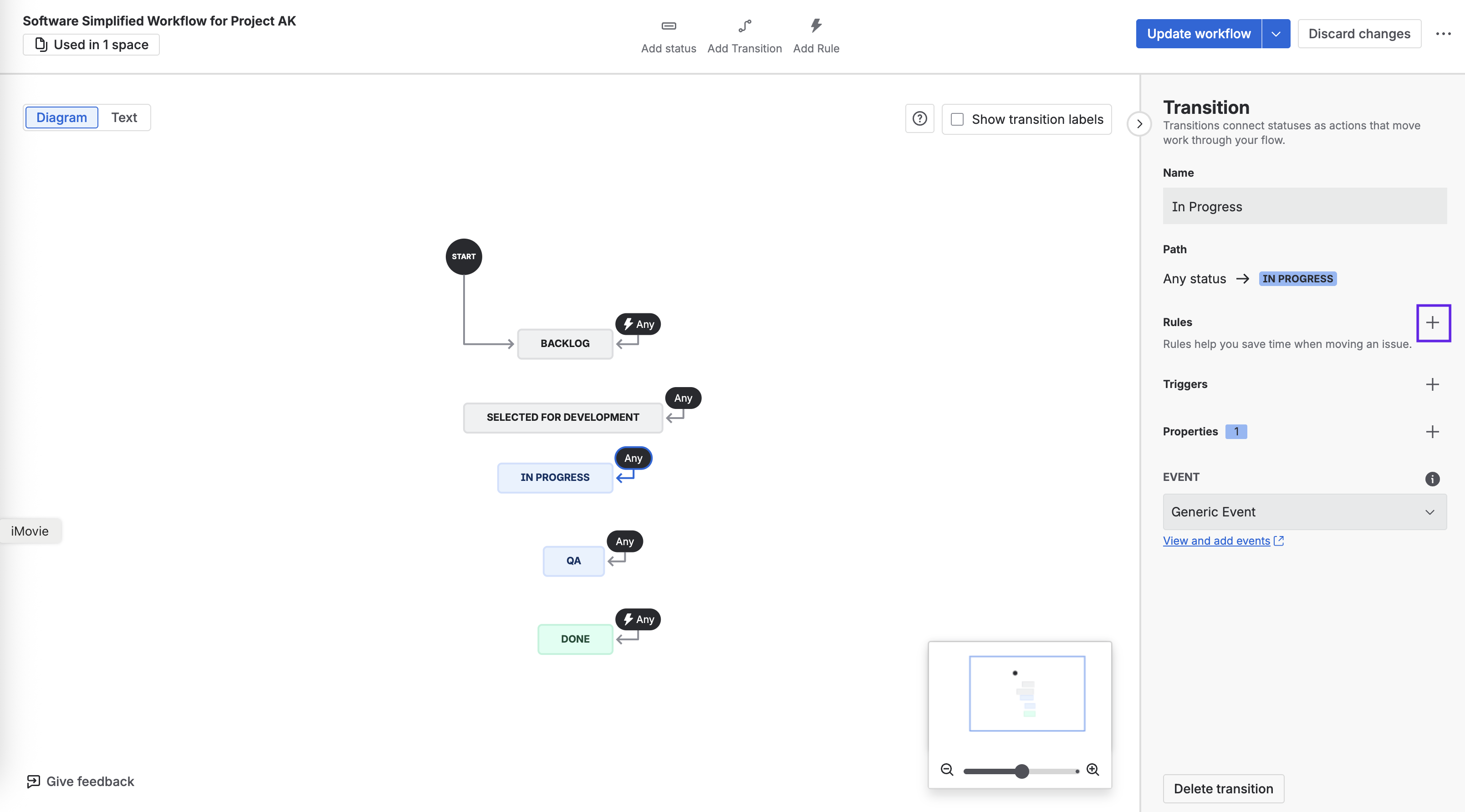Click the EVENT info icon
This screenshot has height=812, width=1465.
point(1432,479)
